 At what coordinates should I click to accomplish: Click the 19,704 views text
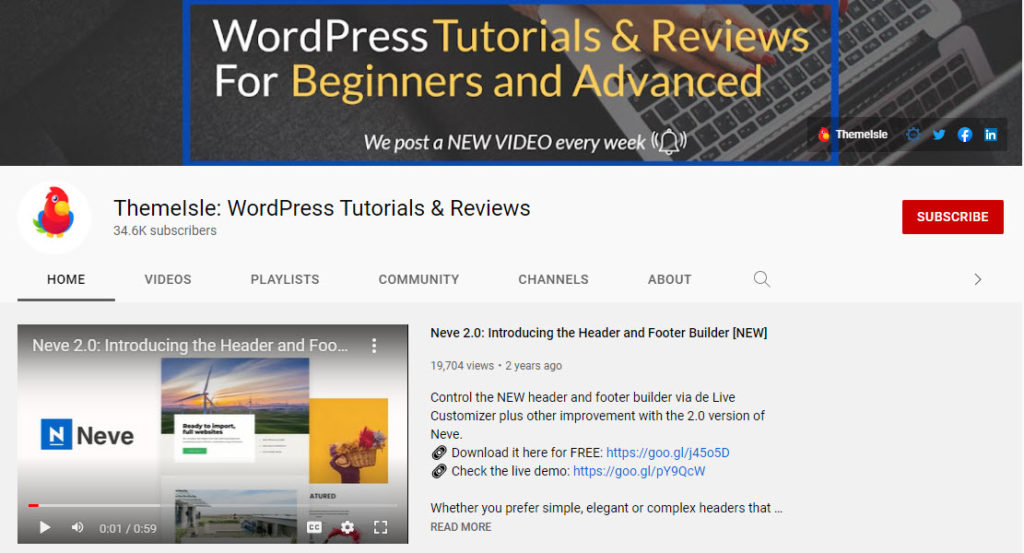[462, 366]
